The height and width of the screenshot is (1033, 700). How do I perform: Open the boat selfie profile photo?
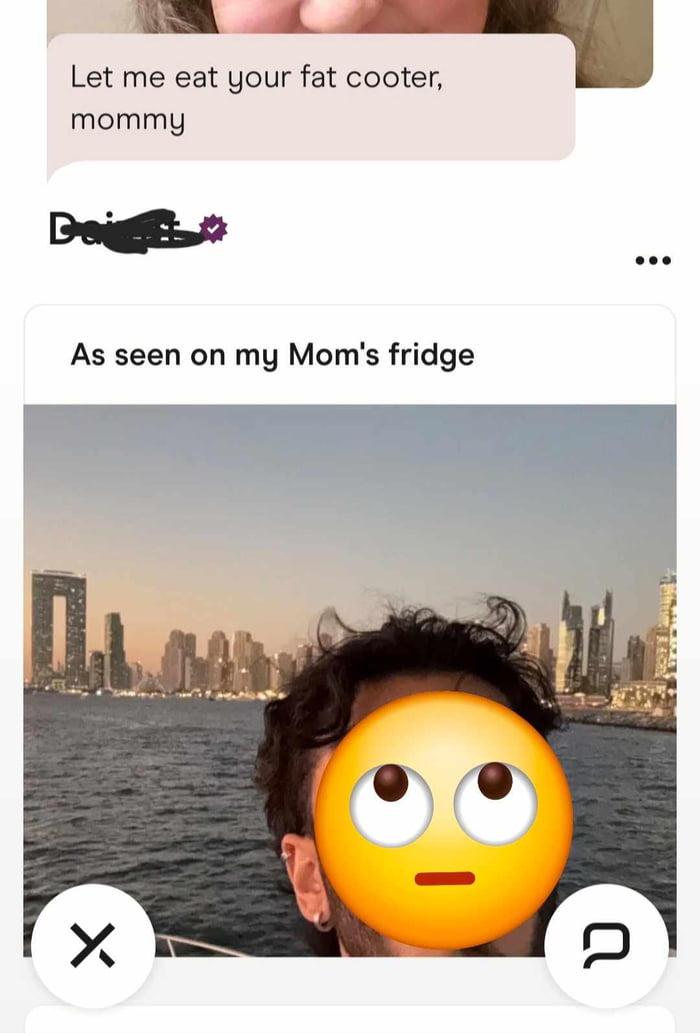350,680
